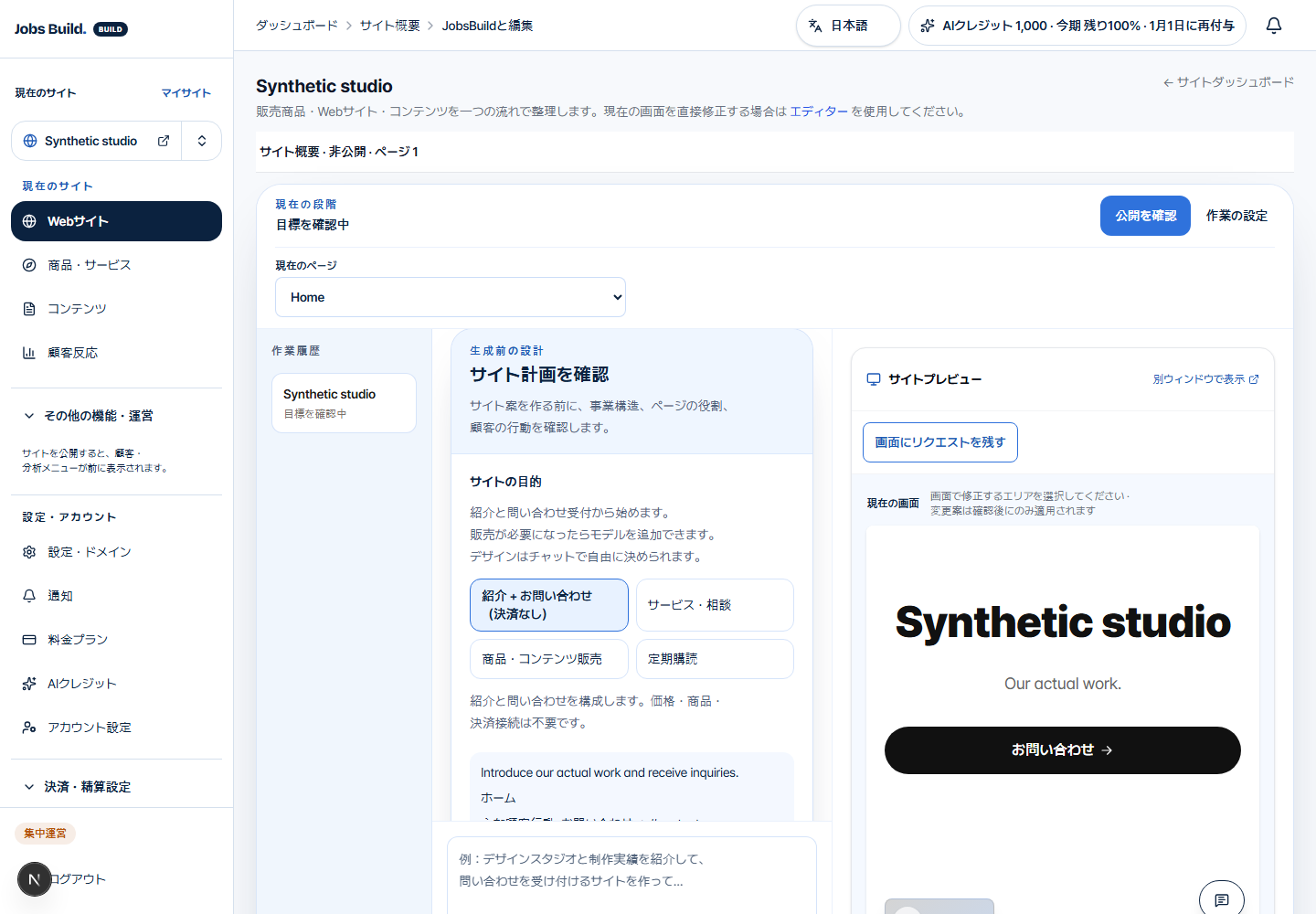Click the user icon for アカウント設定
The width and height of the screenshot is (1316, 914).
coord(29,728)
